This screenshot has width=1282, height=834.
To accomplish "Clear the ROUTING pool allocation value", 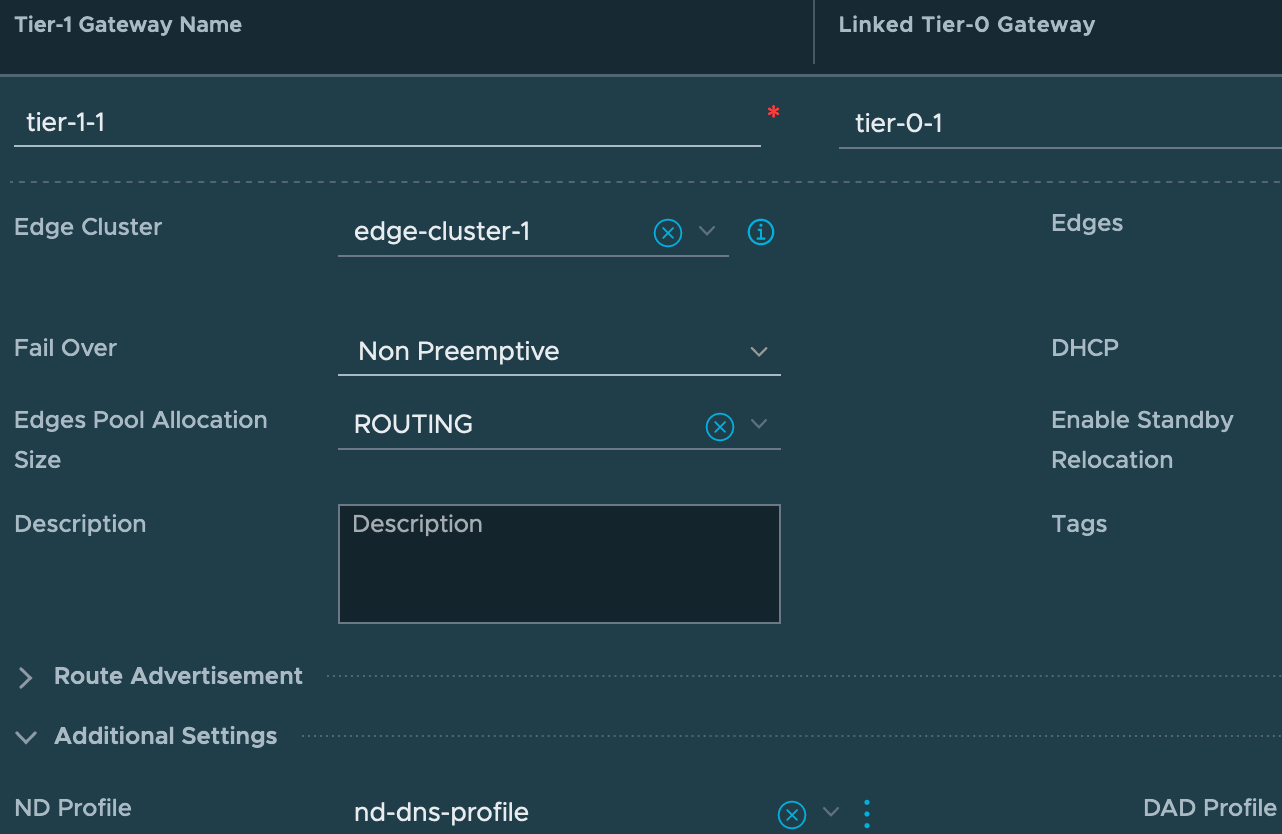I will (x=719, y=427).
